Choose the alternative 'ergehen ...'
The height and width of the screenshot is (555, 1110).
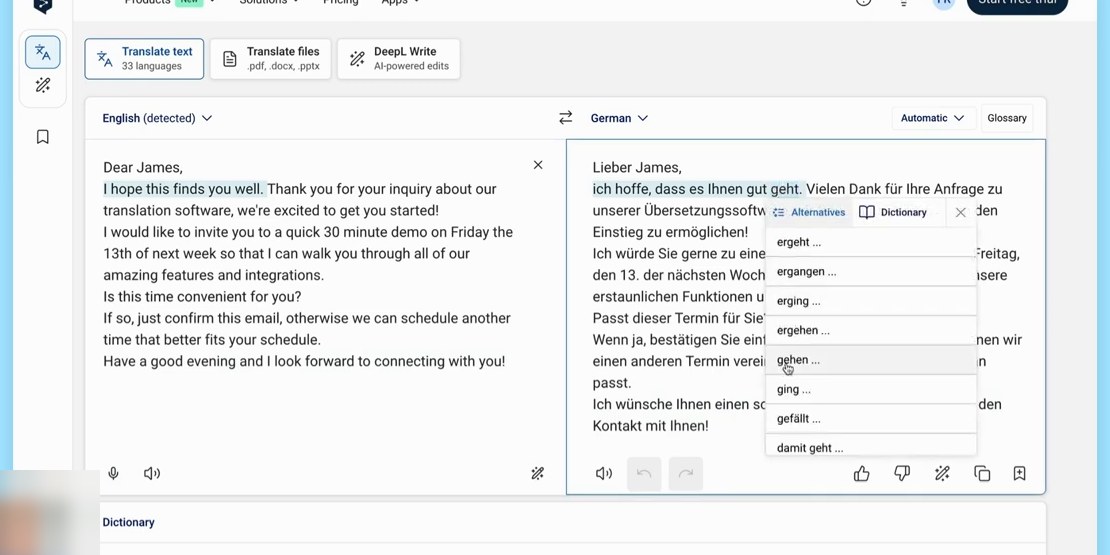click(x=871, y=331)
